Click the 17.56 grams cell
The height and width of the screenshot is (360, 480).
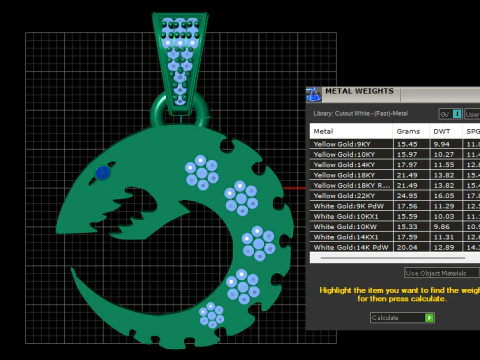pos(411,206)
